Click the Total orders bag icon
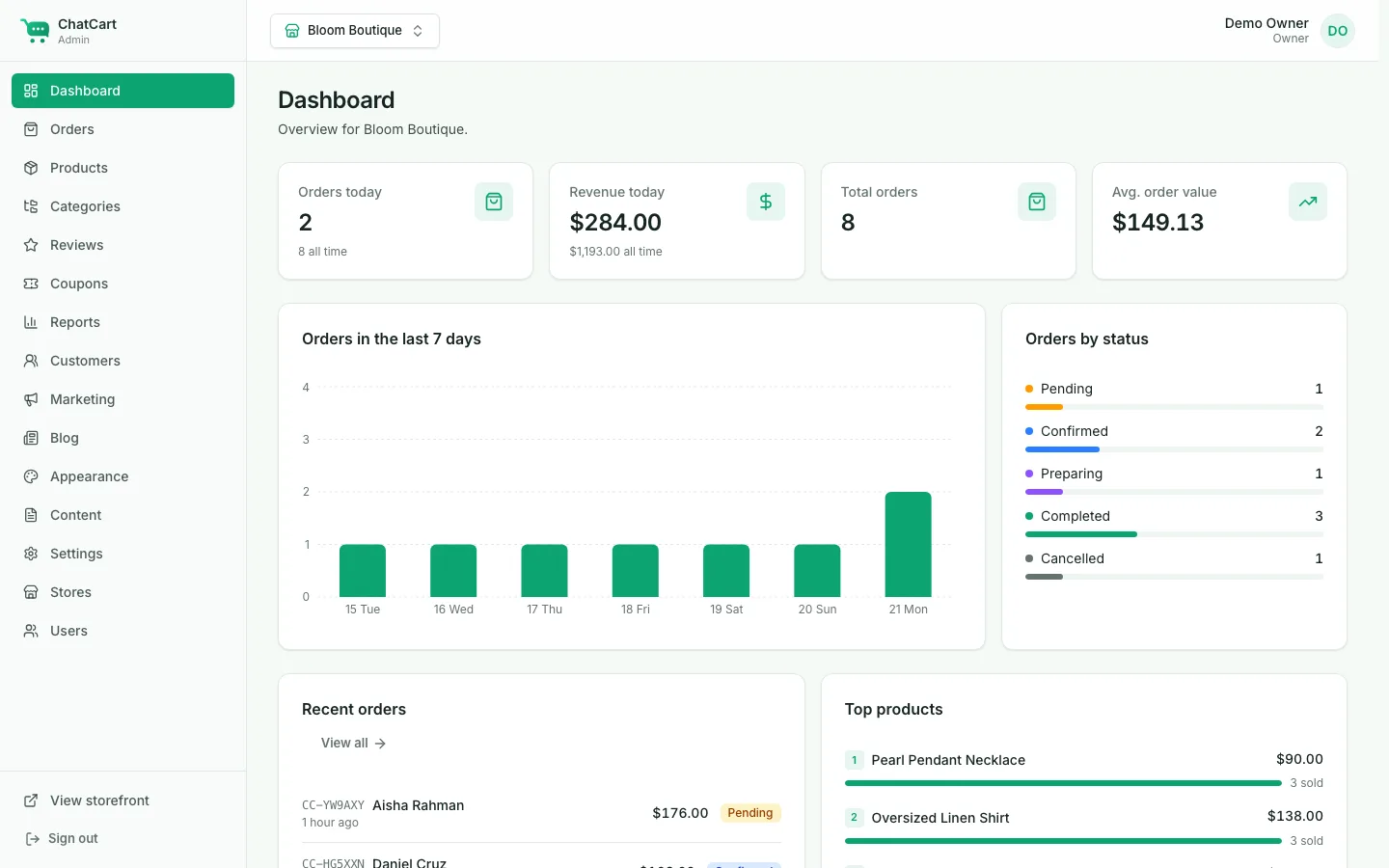Viewport: 1389px width, 868px height. (x=1037, y=202)
